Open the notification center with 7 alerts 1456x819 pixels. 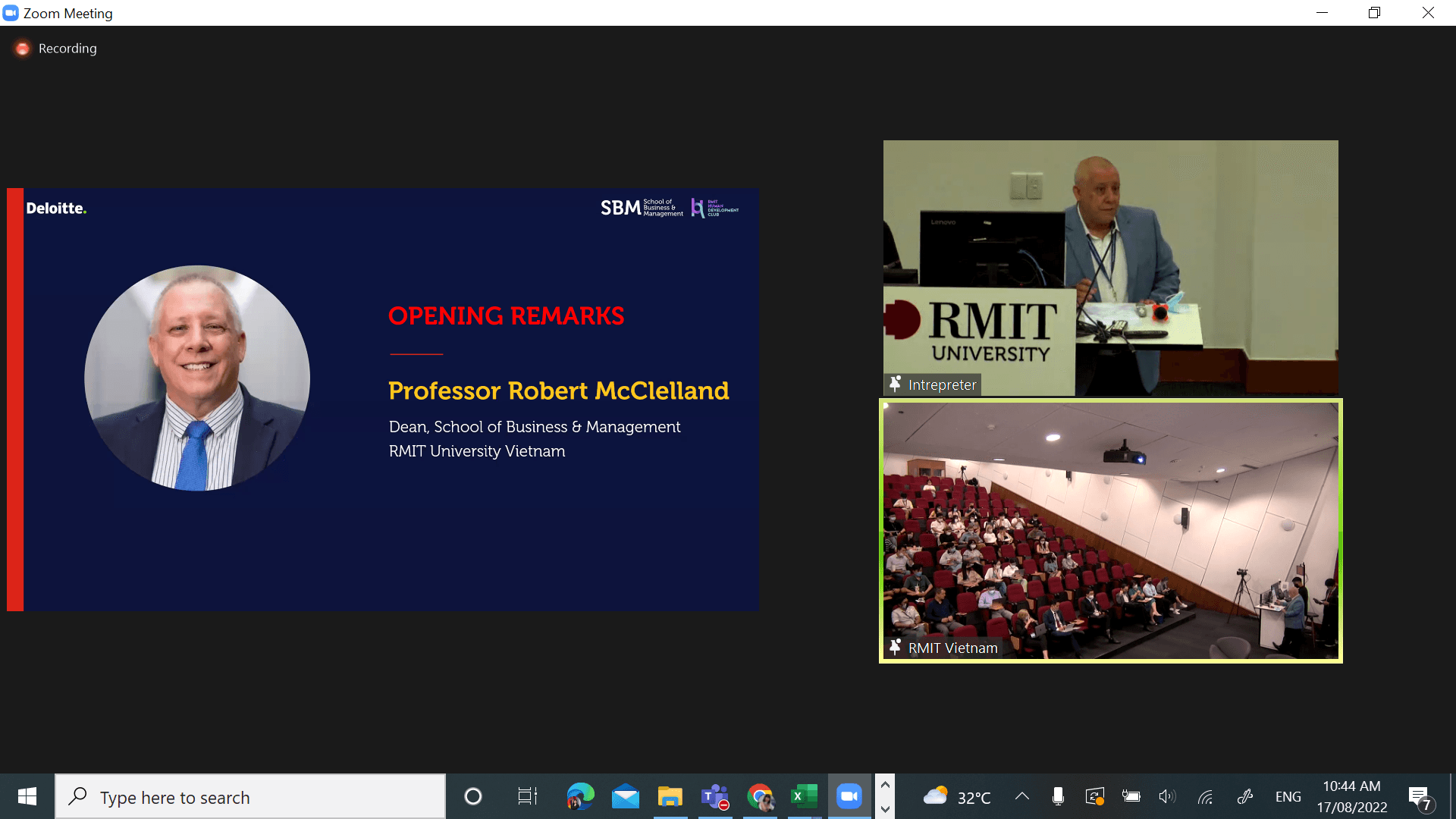tap(1421, 798)
